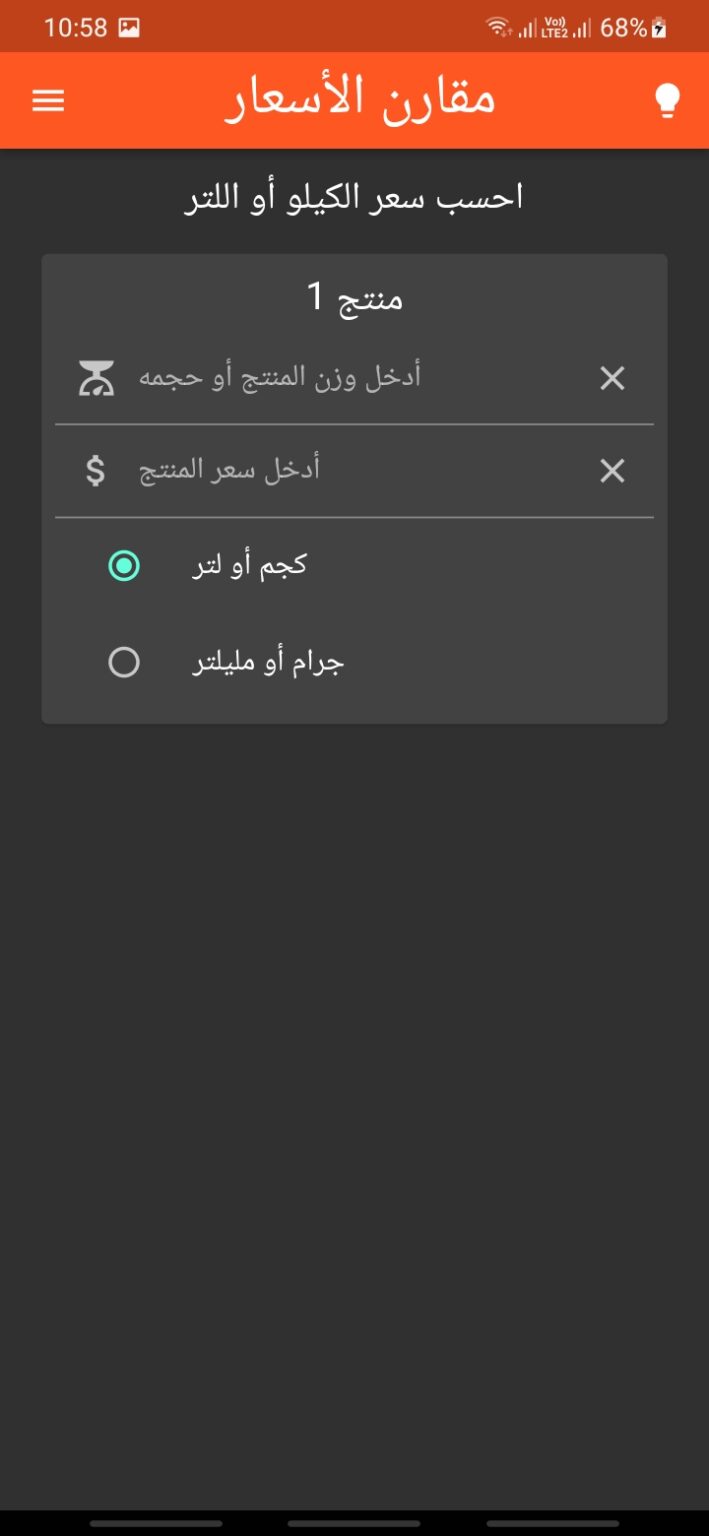The height and width of the screenshot is (1536, 709).
Task: Tap the منتج 1 card heading
Action: point(354,297)
